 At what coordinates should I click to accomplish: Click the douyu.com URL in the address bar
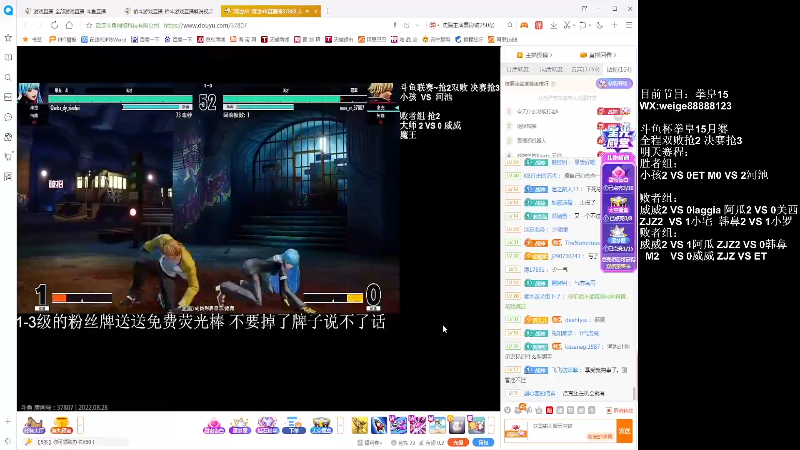pos(205,25)
